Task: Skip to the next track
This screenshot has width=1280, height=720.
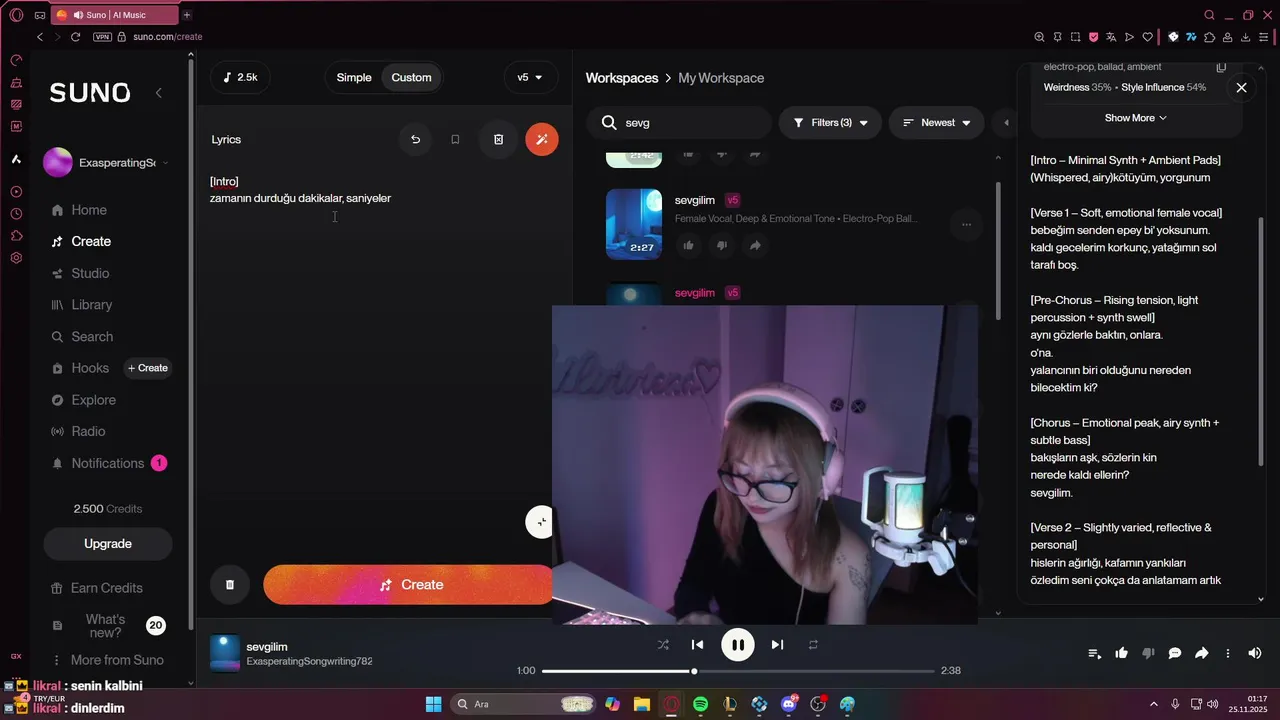Action: (777, 645)
